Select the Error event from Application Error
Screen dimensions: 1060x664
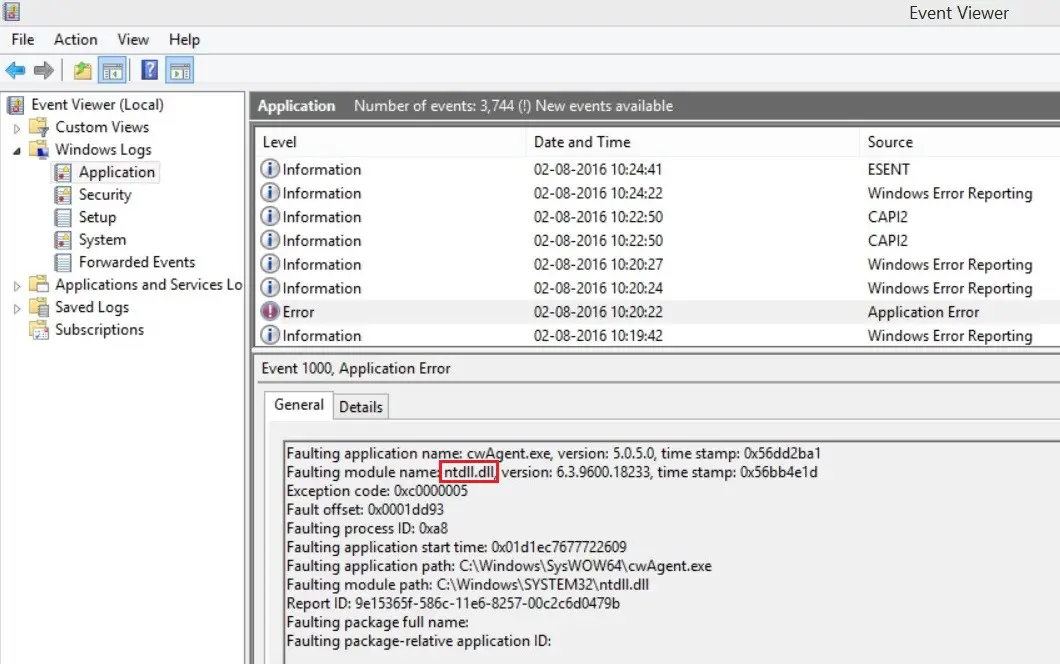(x=658, y=312)
